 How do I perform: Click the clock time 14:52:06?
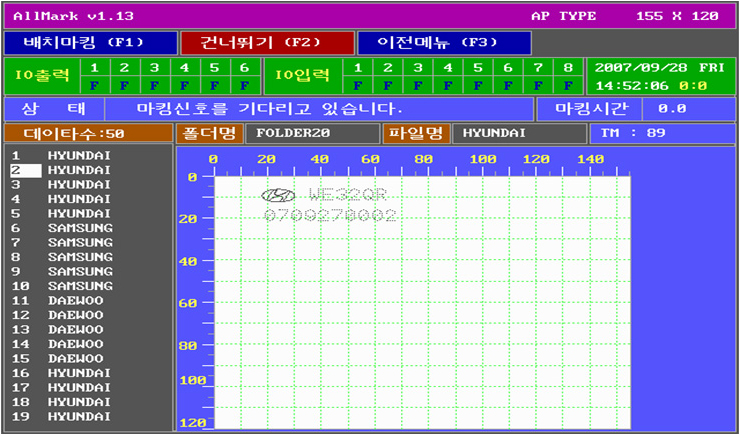coord(634,86)
